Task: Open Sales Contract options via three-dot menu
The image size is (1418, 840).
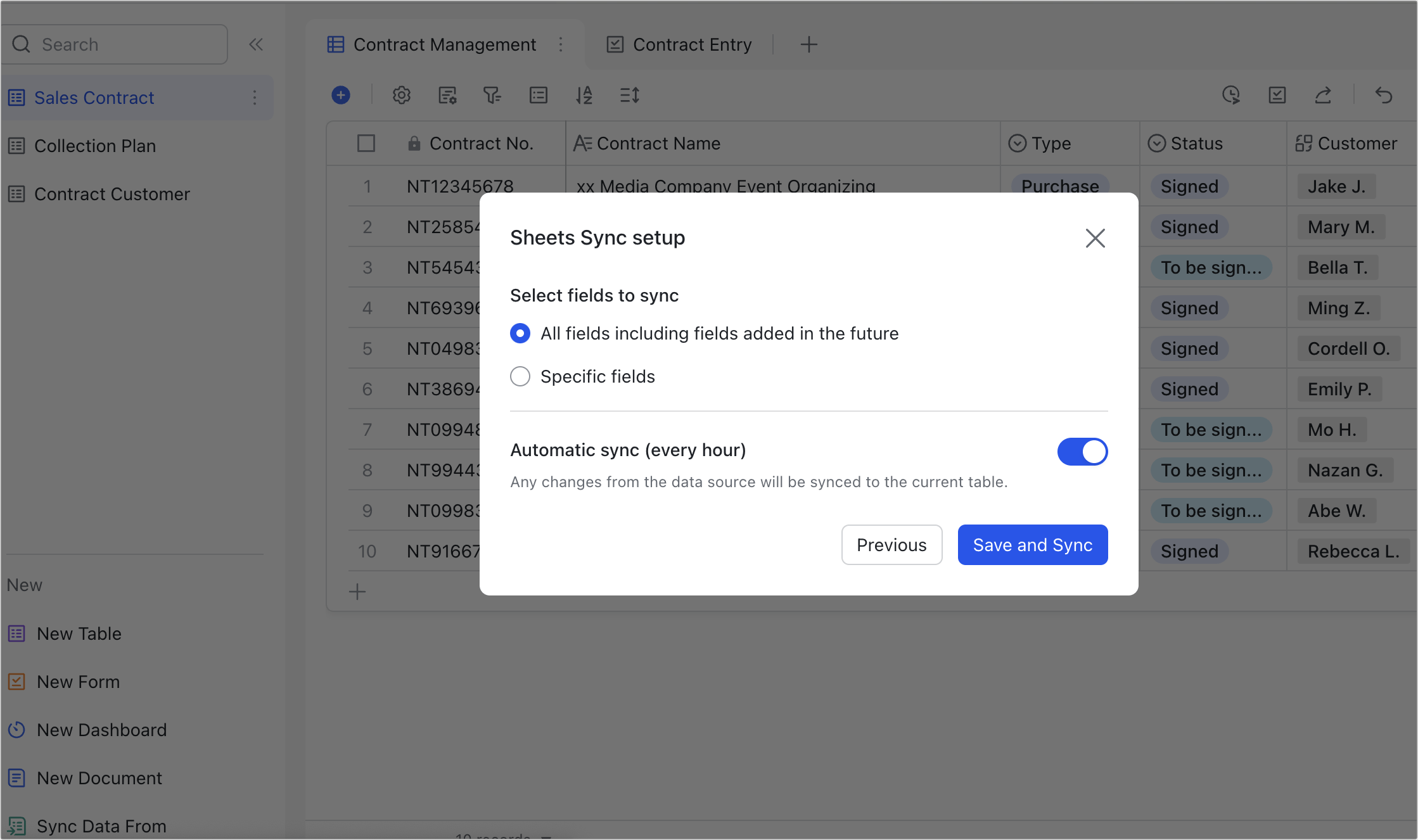Action: pos(255,98)
